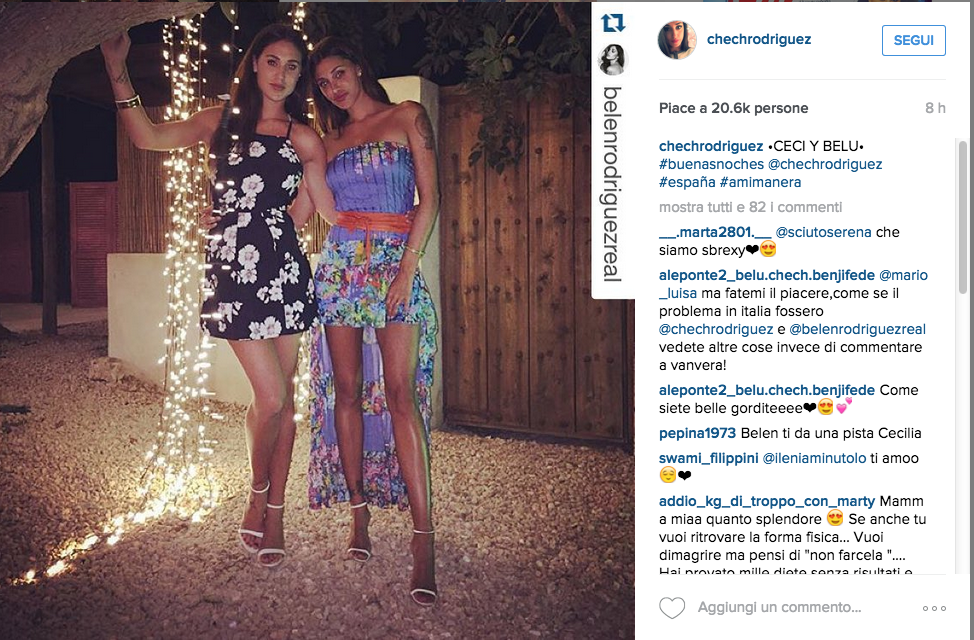Click the heart like icon
Screen dimensions: 974x640
(x=671, y=607)
